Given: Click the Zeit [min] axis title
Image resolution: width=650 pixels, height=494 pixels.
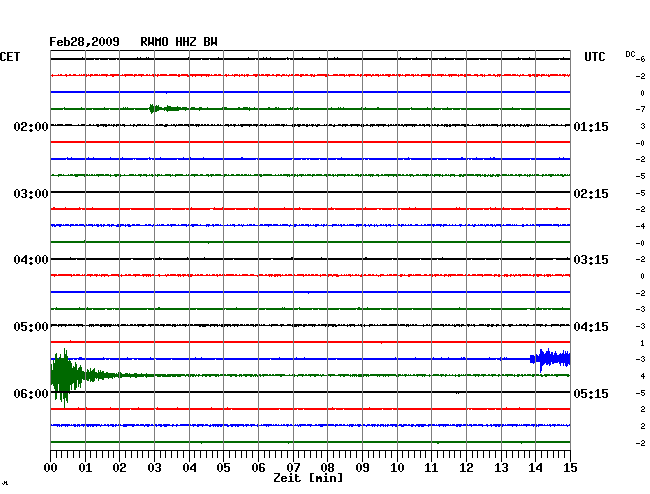Looking at the screenshot, I should 308,478.
